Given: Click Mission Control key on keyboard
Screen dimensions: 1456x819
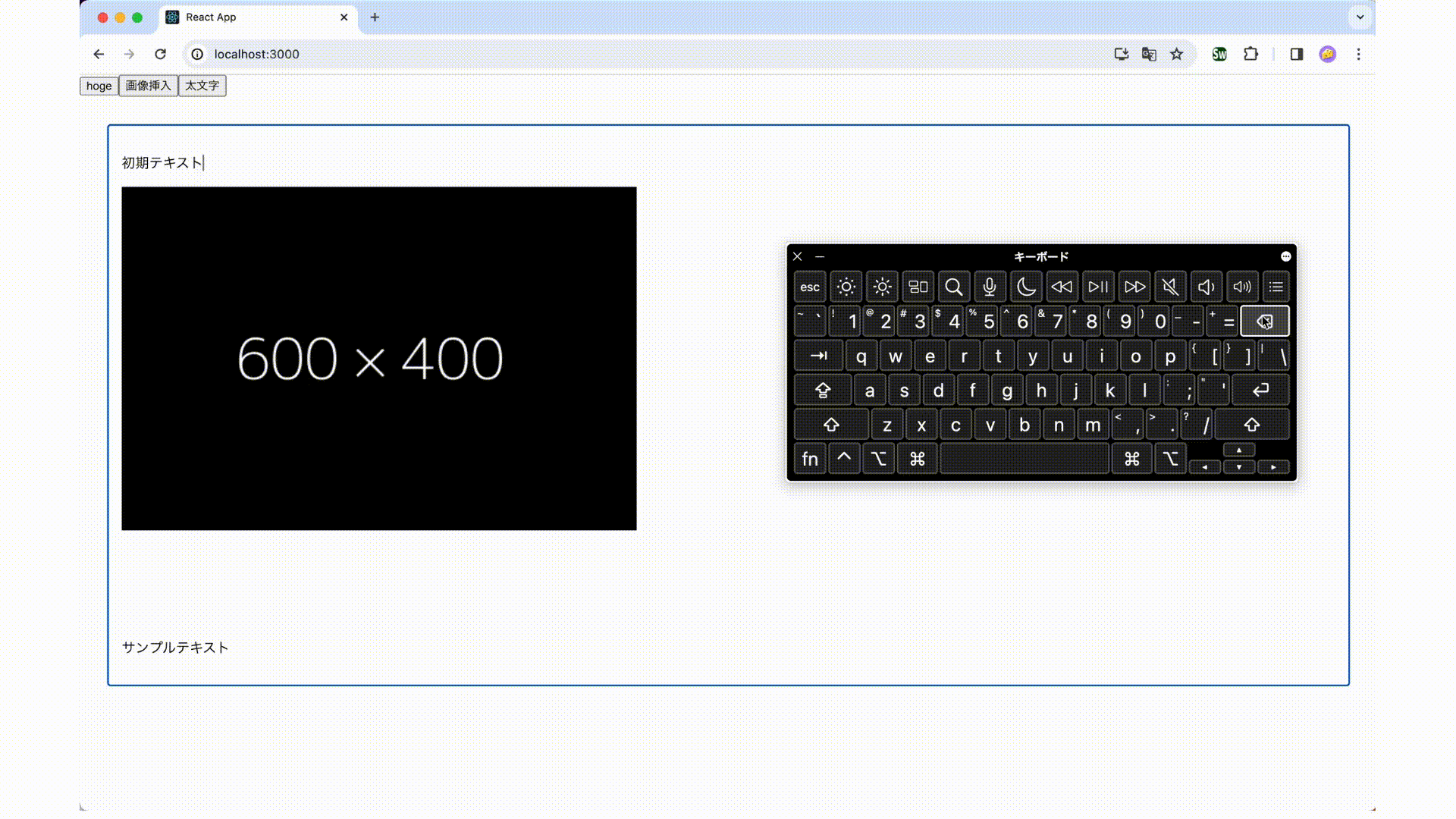Looking at the screenshot, I should (918, 287).
